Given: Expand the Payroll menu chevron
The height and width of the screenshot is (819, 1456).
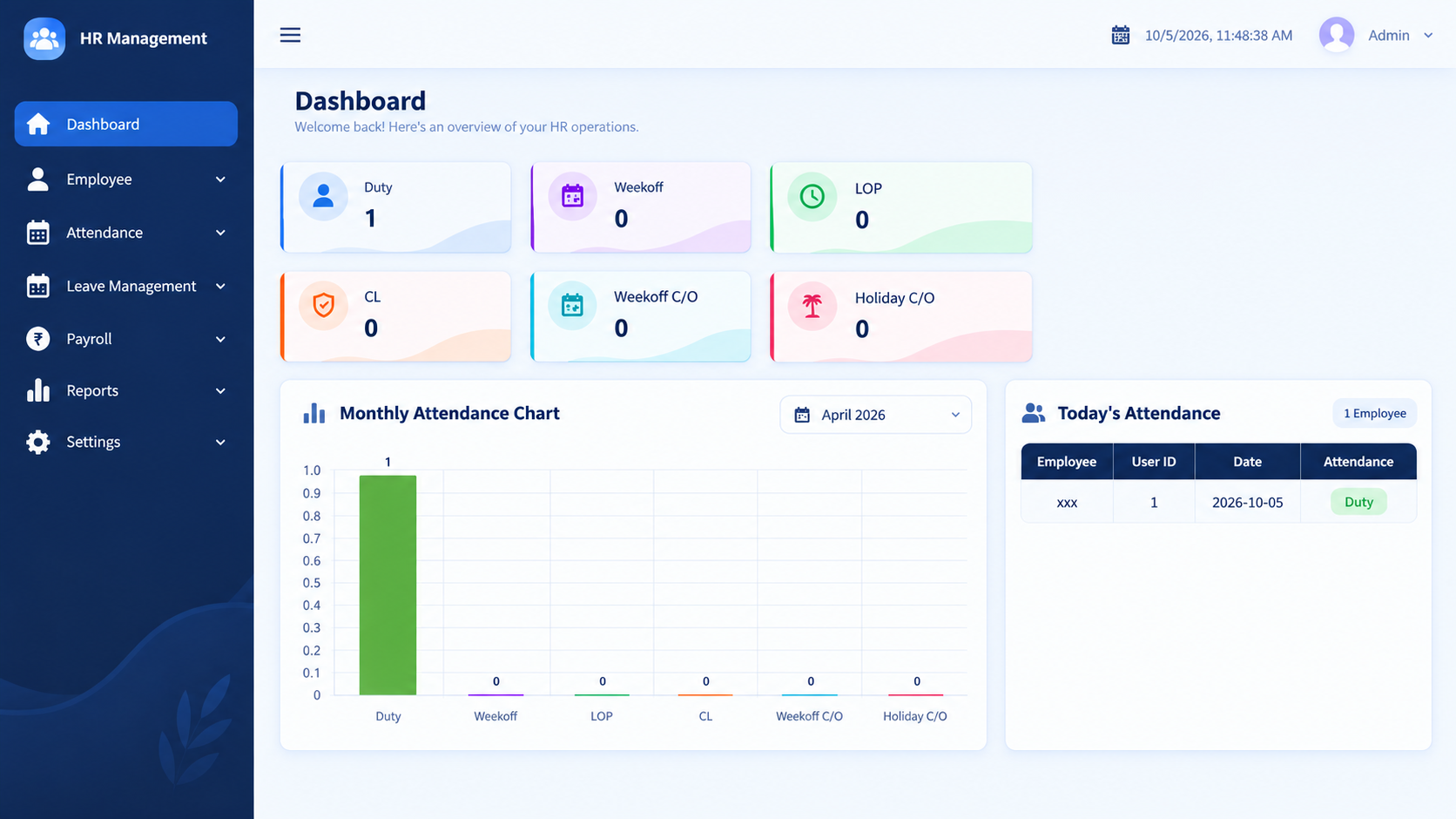Looking at the screenshot, I should coord(220,339).
